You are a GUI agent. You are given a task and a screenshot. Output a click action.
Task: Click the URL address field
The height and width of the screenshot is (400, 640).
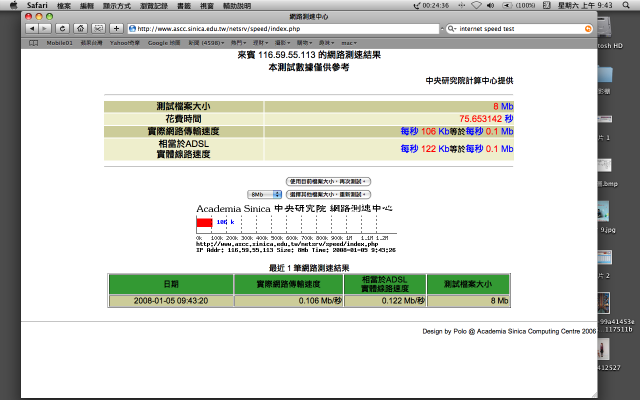coord(284,29)
